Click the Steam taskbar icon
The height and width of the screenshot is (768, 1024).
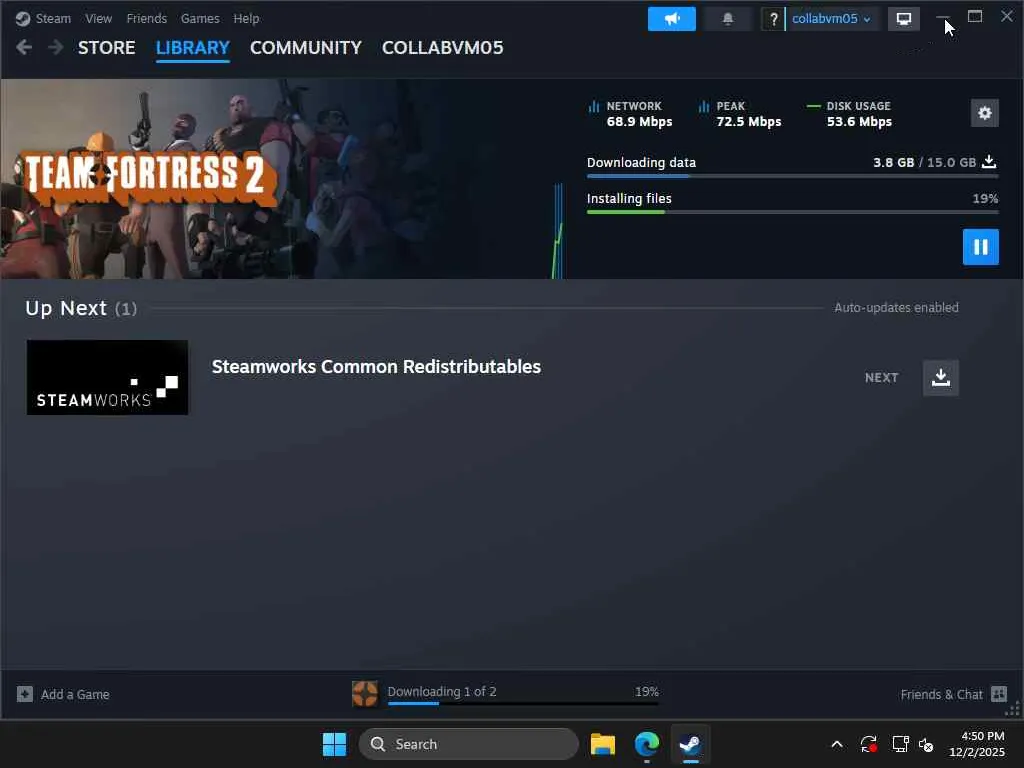click(690, 744)
